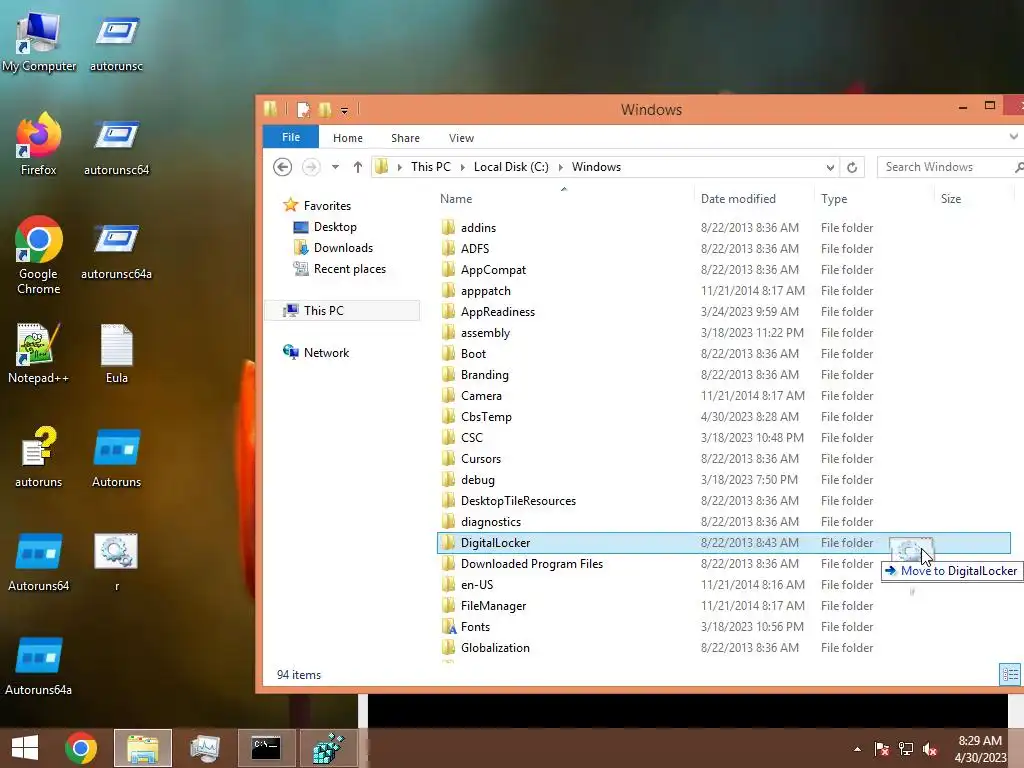
Task: Select the DigitalLocker folder
Action: pos(724,543)
